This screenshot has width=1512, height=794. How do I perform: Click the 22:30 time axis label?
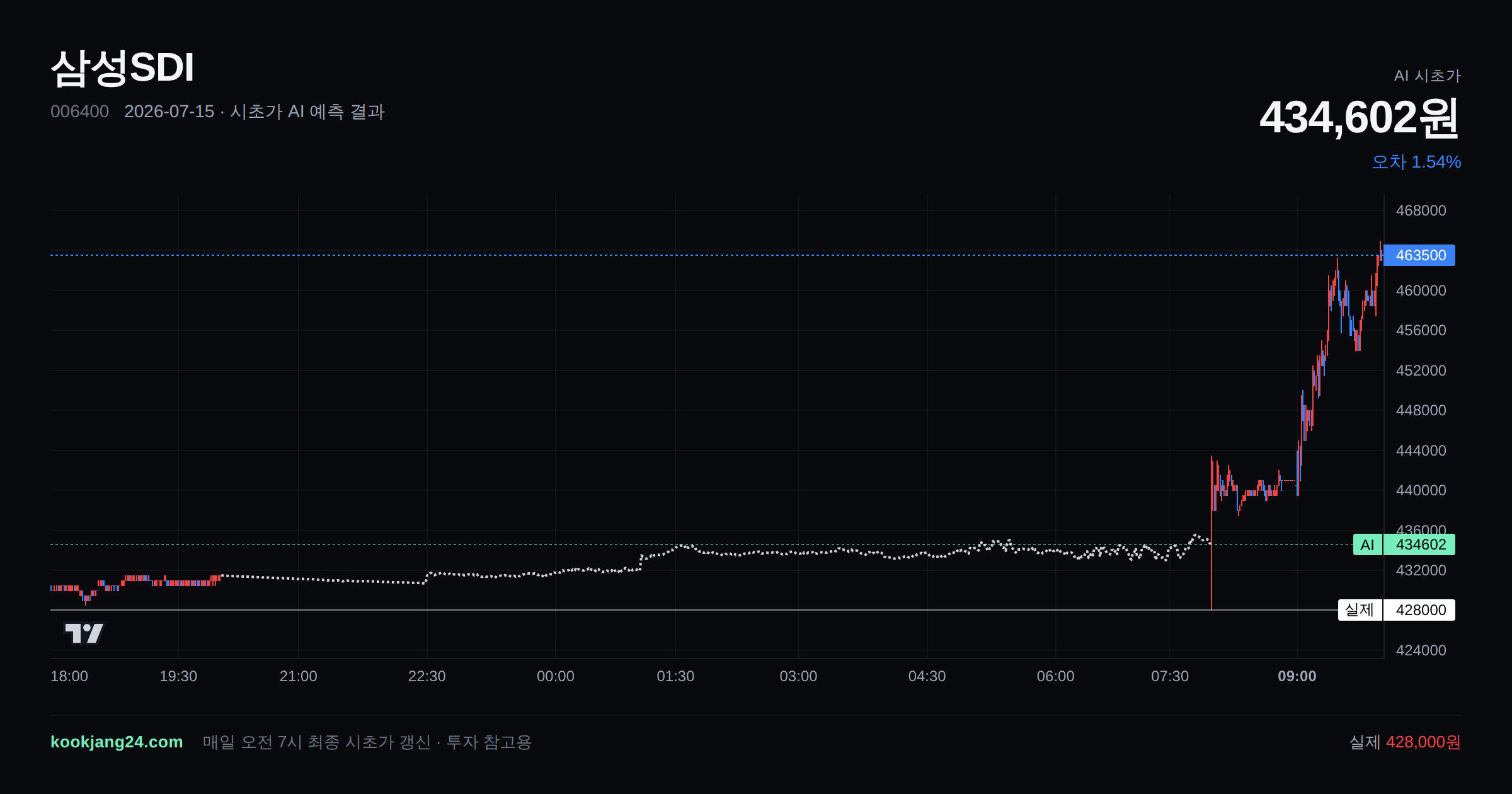tap(427, 676)
